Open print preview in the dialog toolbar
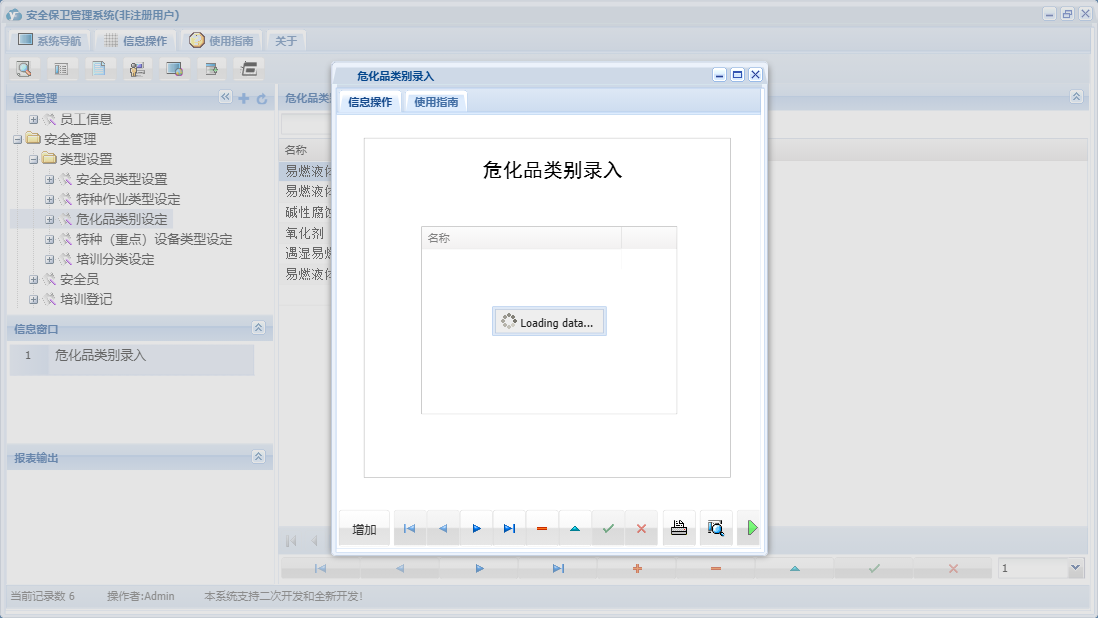 tap(716, 528)
